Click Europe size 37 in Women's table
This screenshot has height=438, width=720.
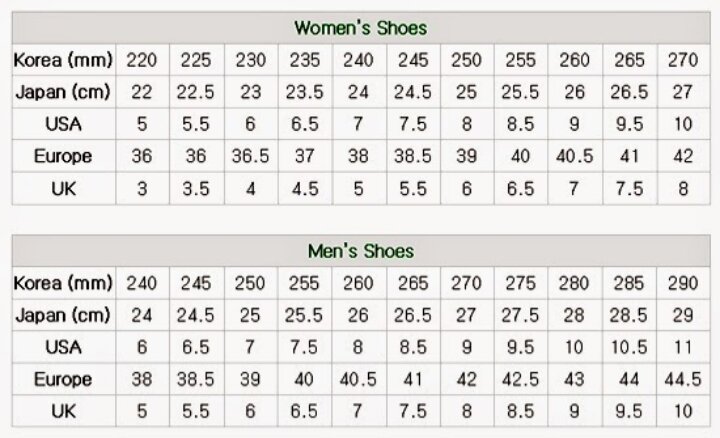(304, 155)
